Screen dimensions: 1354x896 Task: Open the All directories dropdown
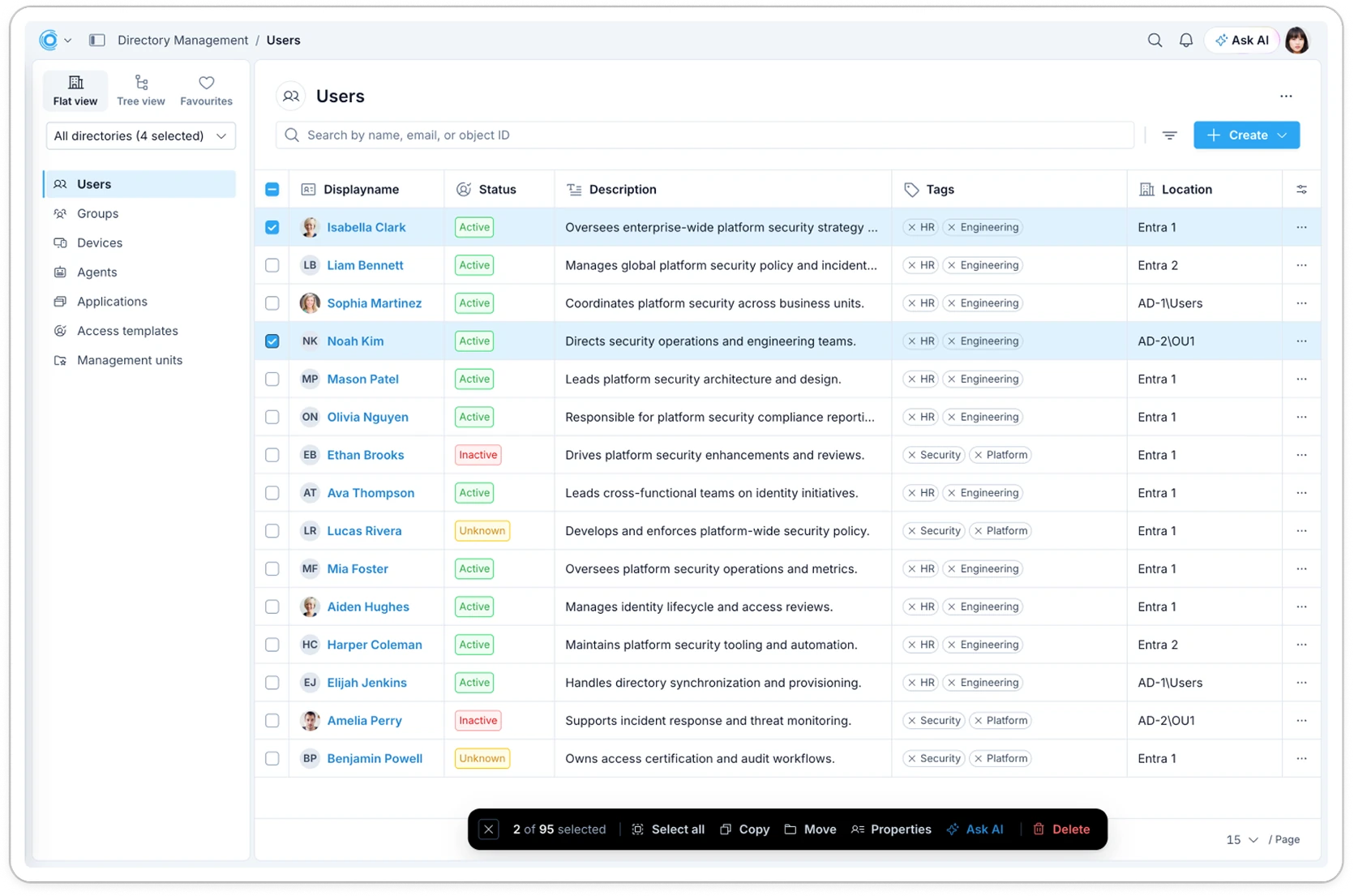click(141, 135)
